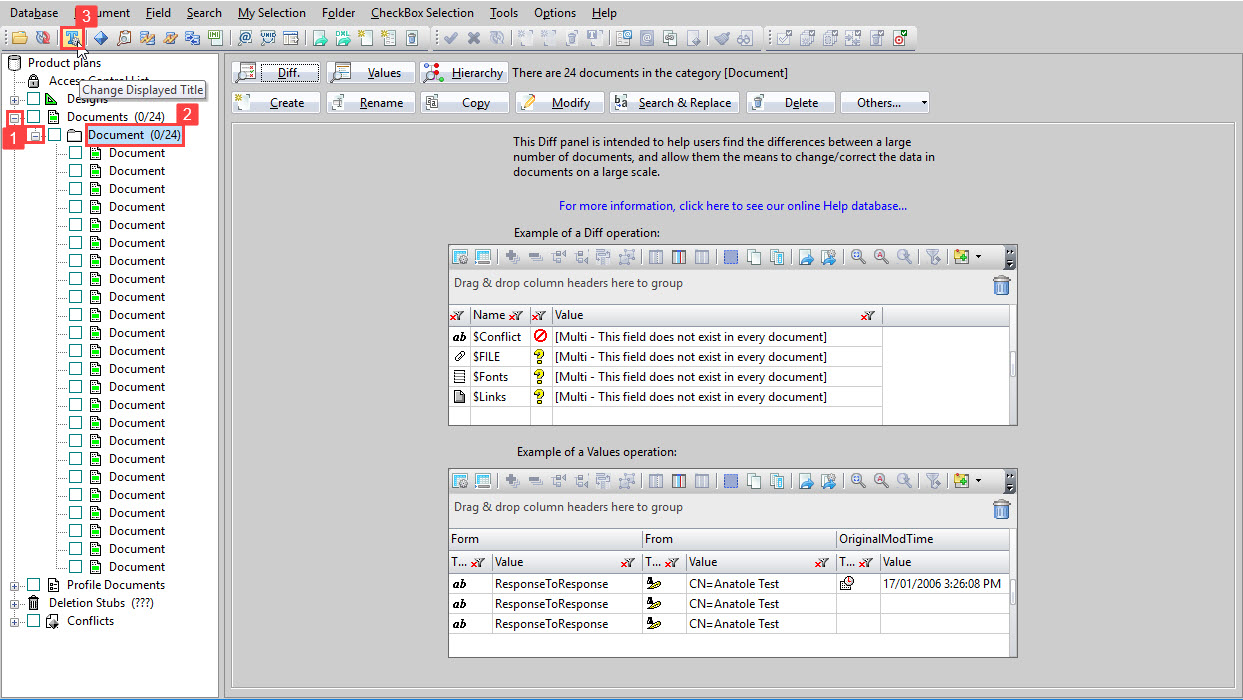Viewport: 1243px width, 700px height.
Task: Click the @ formula toolbar icon
Action: 245,38
